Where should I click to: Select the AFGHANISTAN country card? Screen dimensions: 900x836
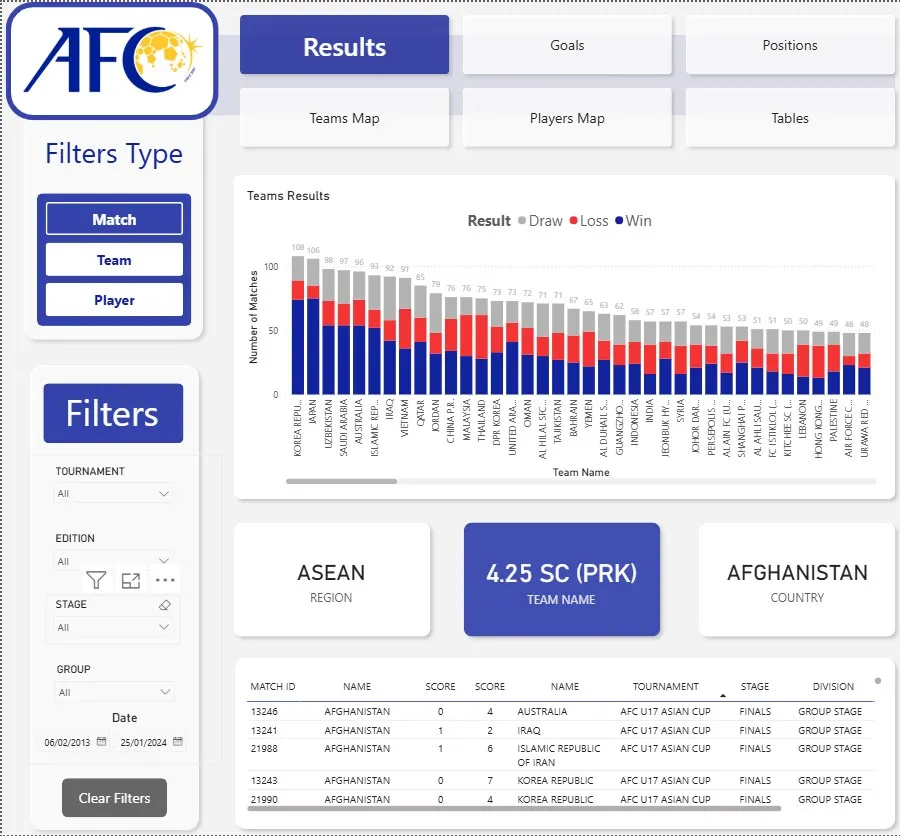[x=797, y=579]
